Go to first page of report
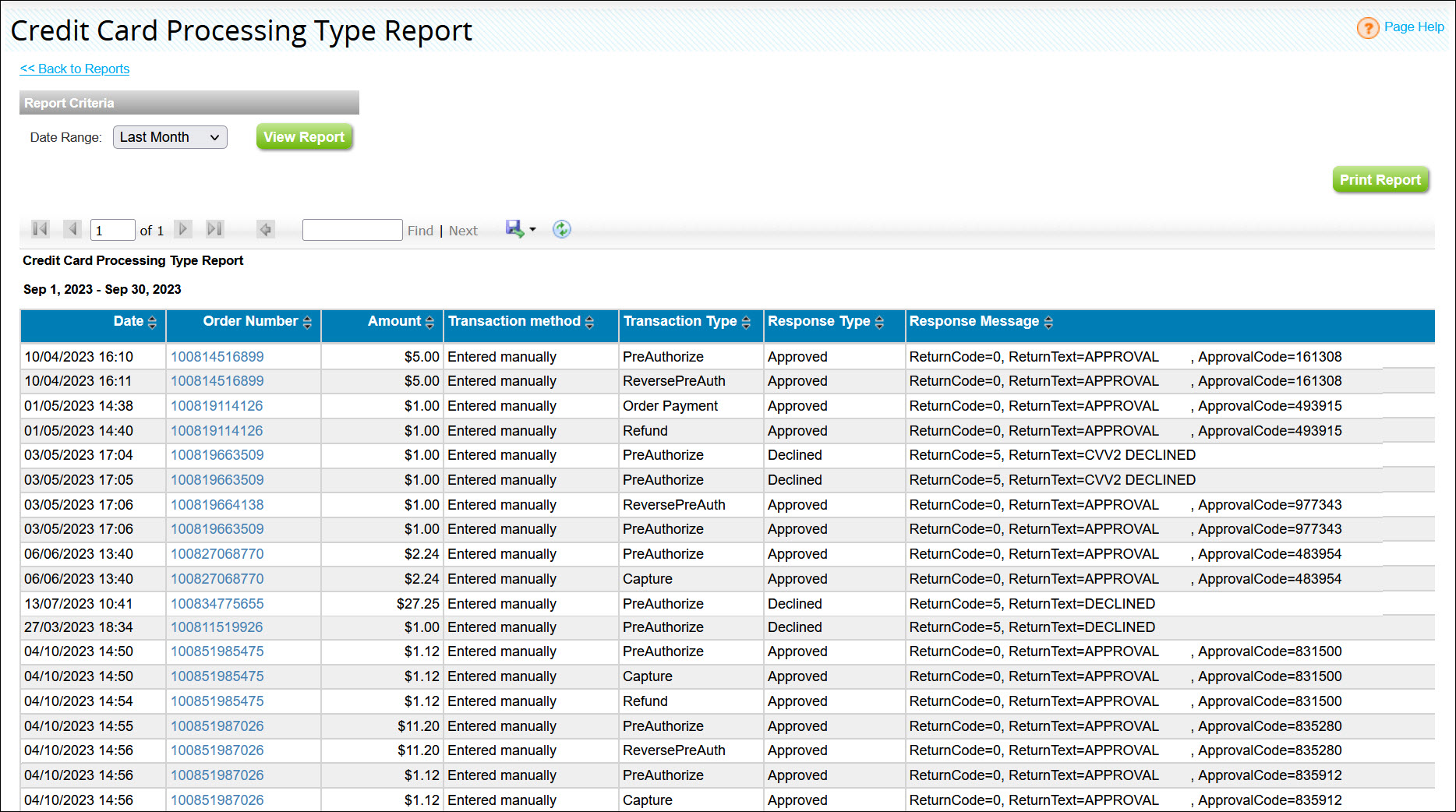 pyautogui.click(x=40, y=229)
